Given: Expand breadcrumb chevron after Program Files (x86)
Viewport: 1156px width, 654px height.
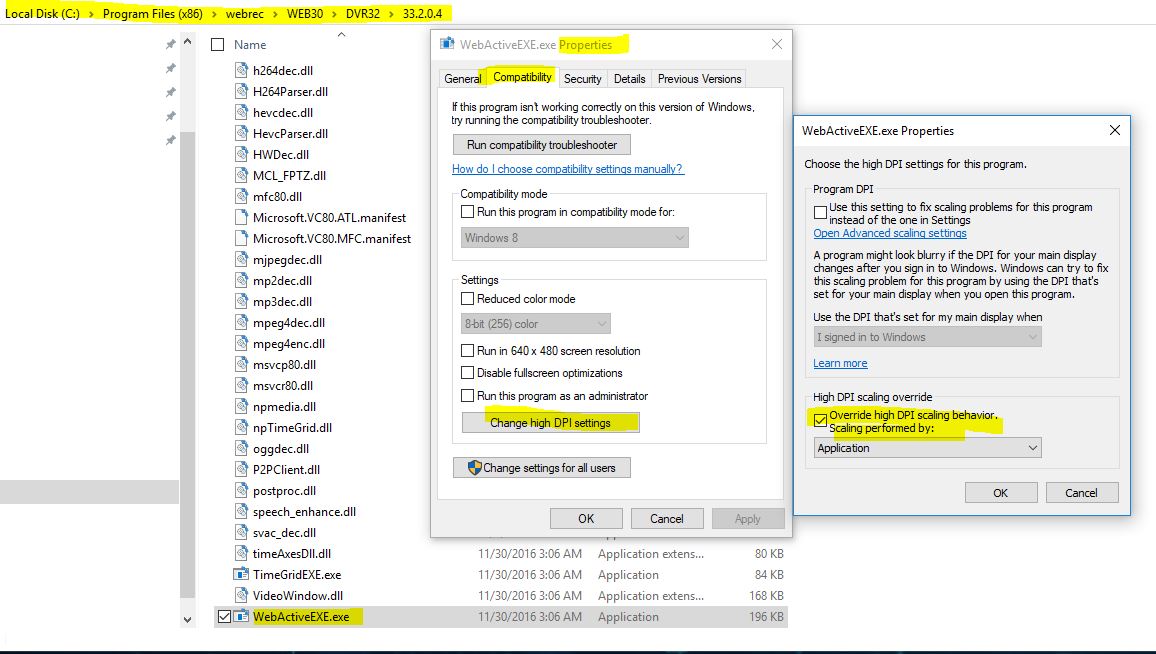Looking at the screenshot, I should point(215,14).
